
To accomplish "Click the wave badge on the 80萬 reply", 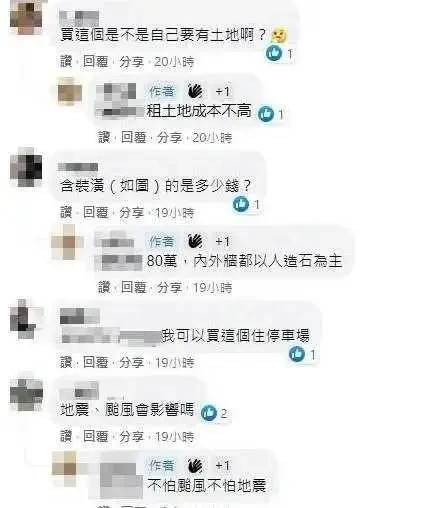I will pyautogui.click(x=195, y=241).
